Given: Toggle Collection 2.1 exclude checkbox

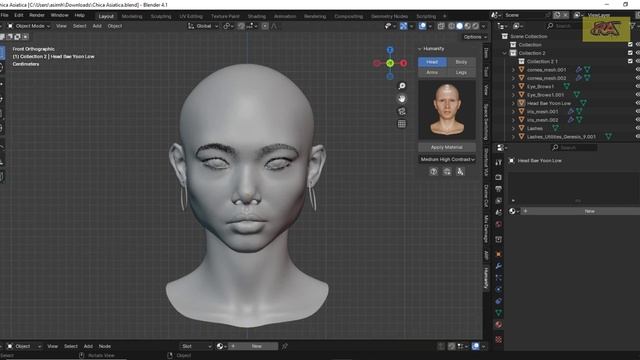Looking at the screenshot, I should click(x=630, y=61).
